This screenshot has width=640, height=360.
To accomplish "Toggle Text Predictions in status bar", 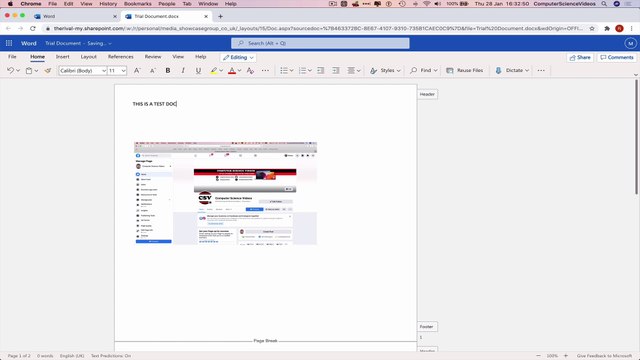I will pos(111,356).
